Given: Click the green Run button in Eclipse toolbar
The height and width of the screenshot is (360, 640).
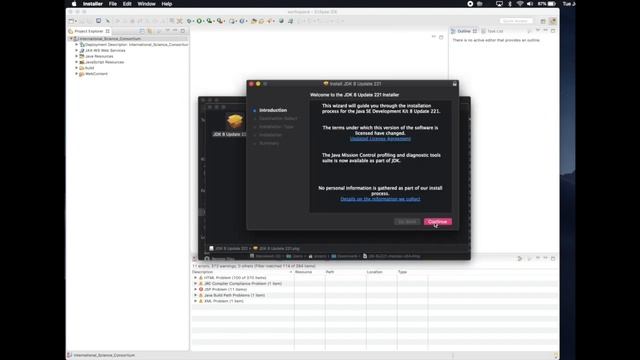Looking at the screenshot, I should 200,21.
